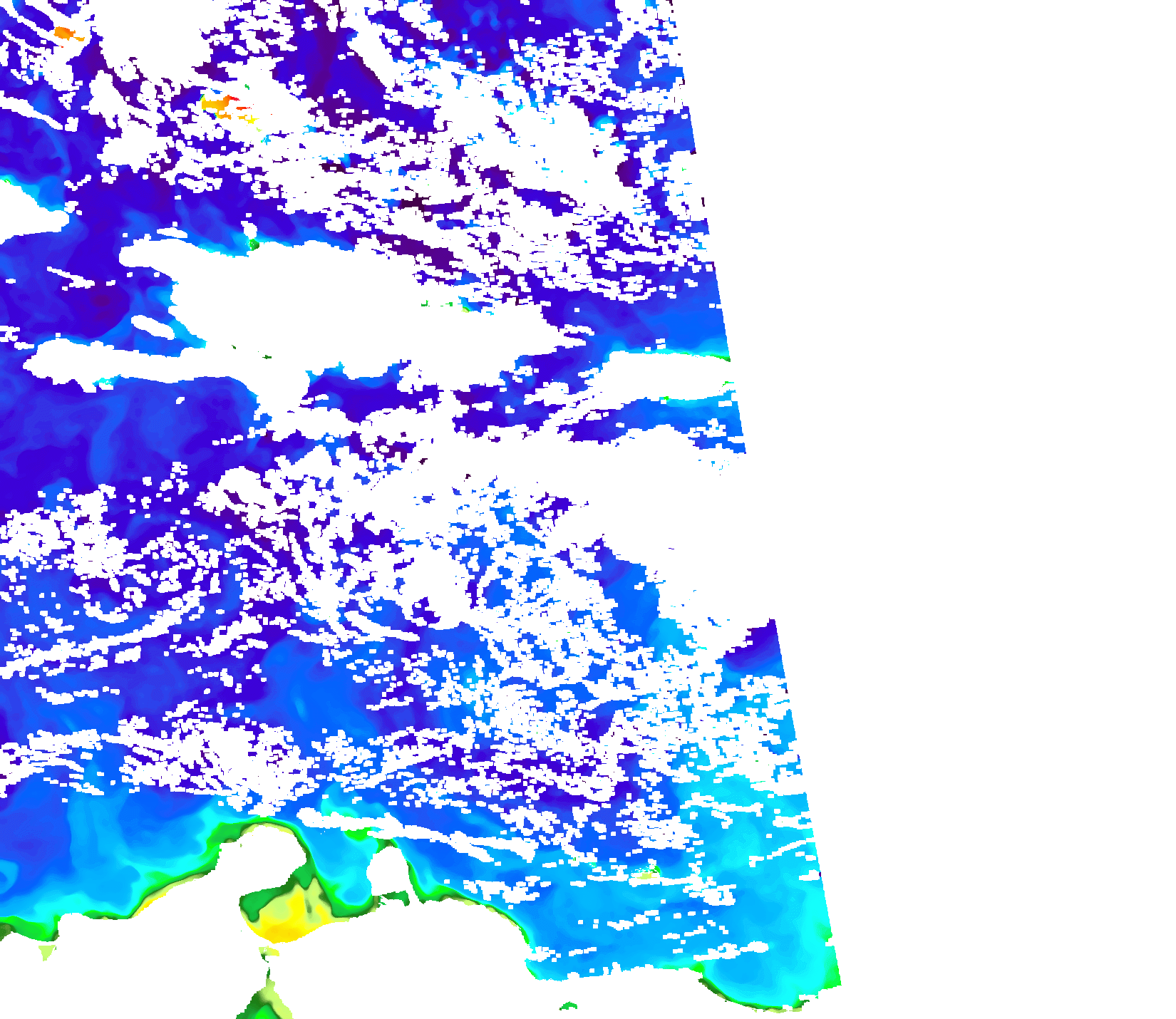The width and height of the screenshot is (1176, 1019).
Task: Click the orange-red patch near the top
Action: coord(217,104)
